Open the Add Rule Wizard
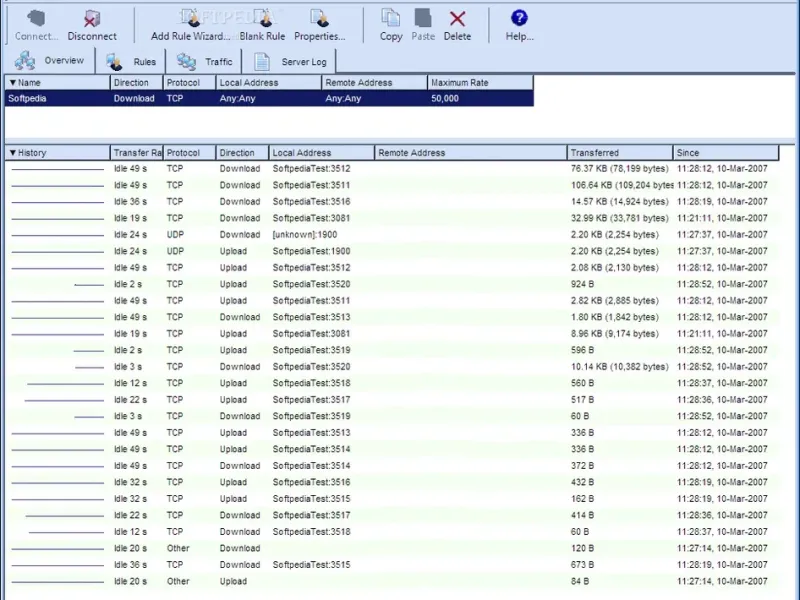 point(190,24)
